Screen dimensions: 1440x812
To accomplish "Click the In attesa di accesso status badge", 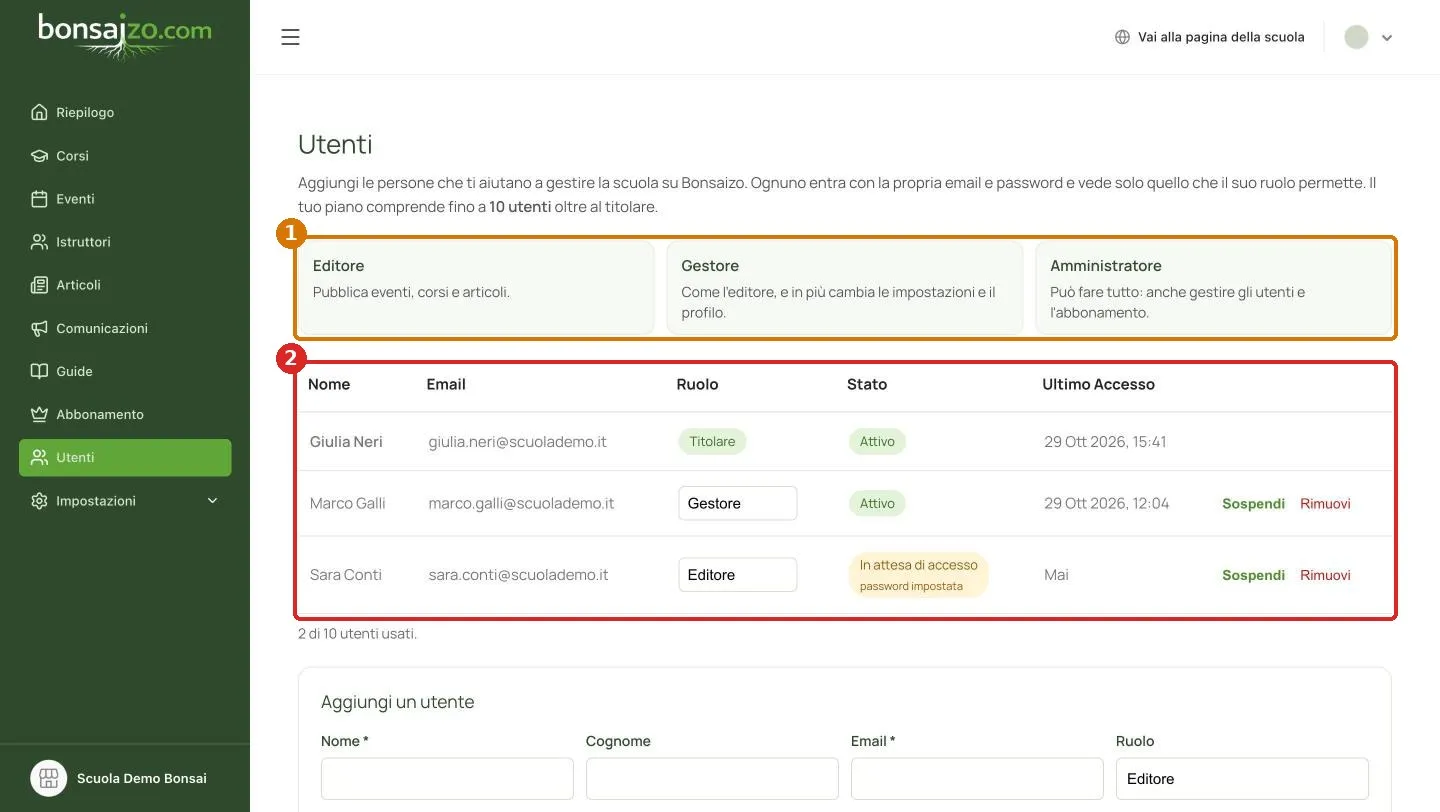I will tap(918, 575).
